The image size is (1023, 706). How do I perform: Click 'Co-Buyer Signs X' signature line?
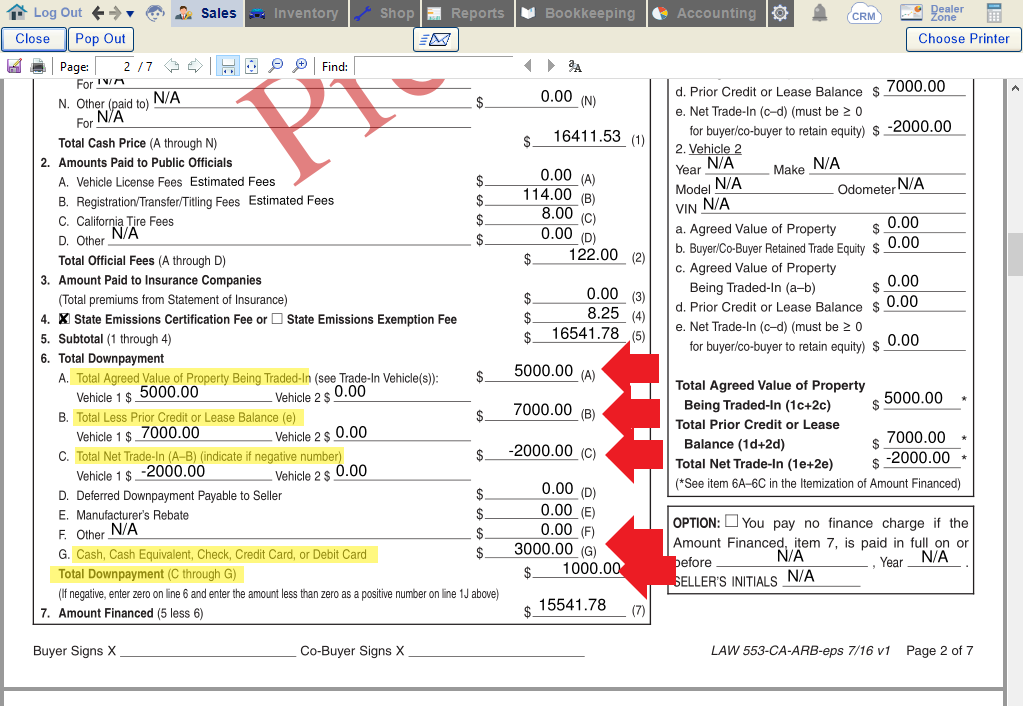[442, 651]
